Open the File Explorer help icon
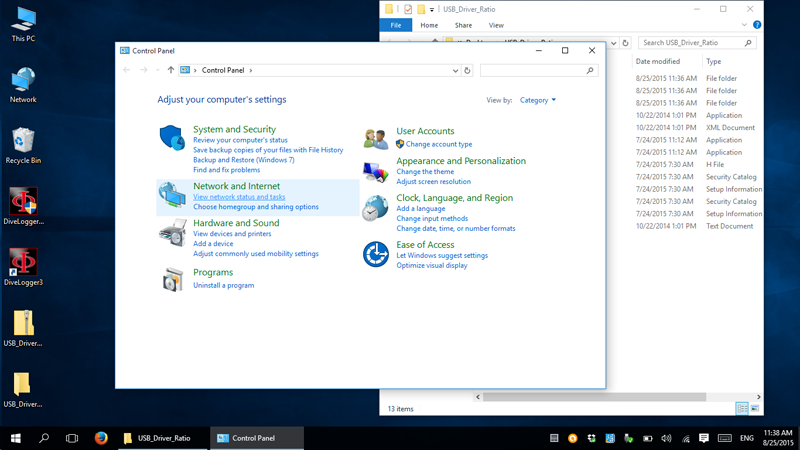This screenshot has height=450, width=800. [757, 24]
